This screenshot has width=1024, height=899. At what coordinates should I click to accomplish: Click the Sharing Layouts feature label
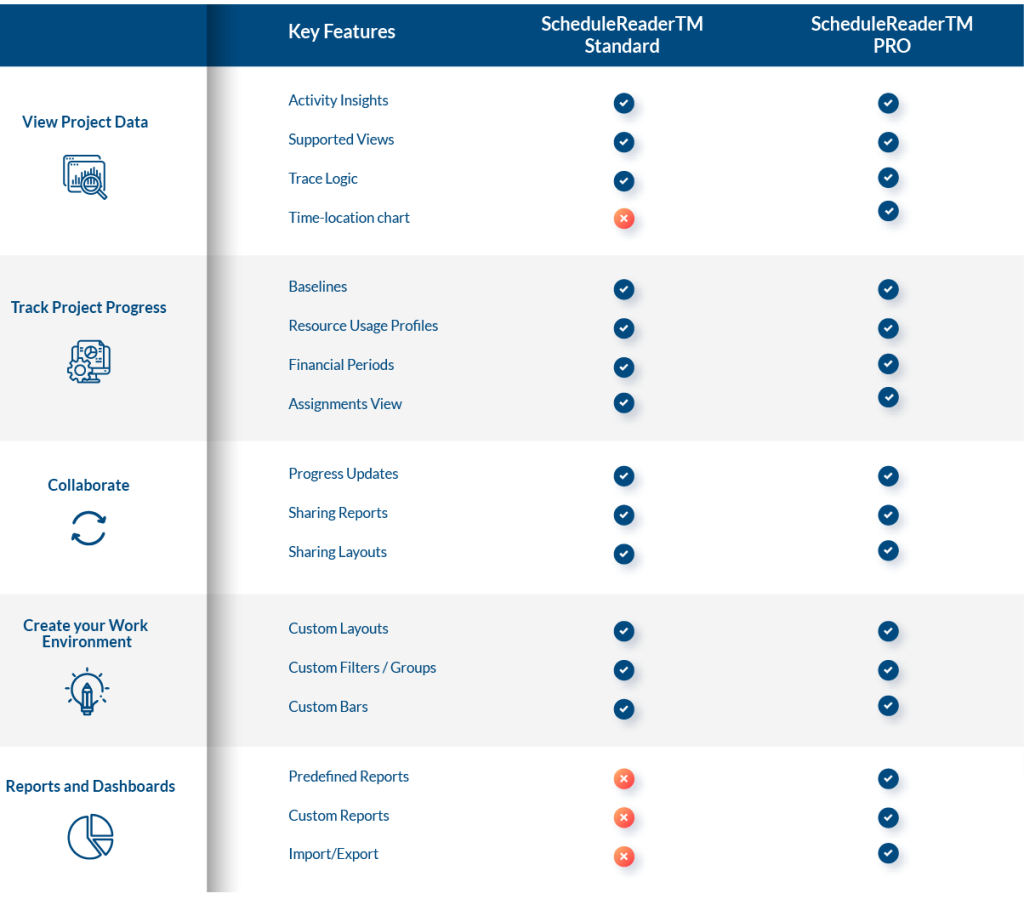337,551
